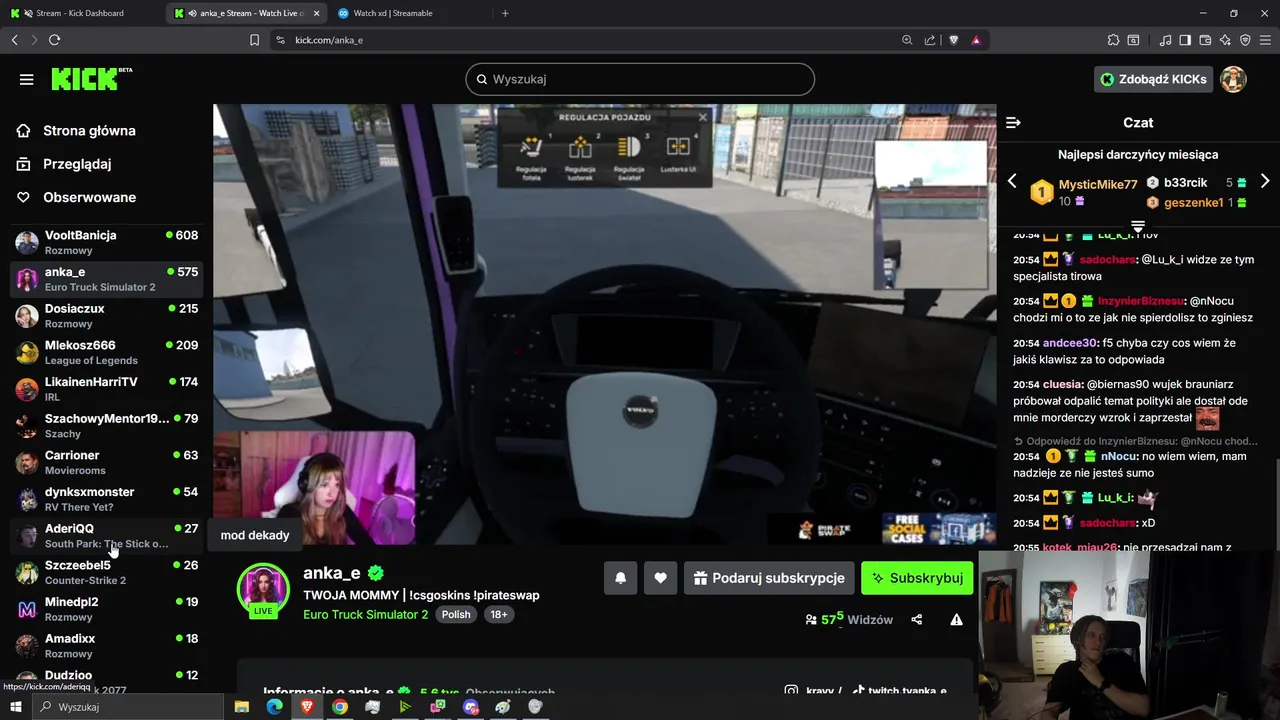Screen dimensions: 1280x720
Task: Open VooltBanicja channel in sidebar
Action: coord(106,242)
